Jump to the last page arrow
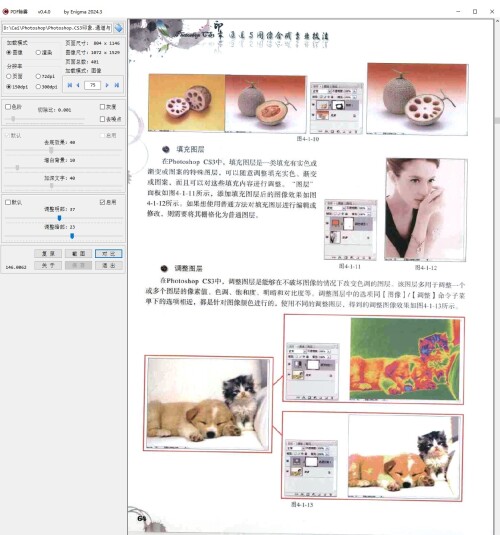This screenshot has height=535, width=500. [x=117, y=85]
